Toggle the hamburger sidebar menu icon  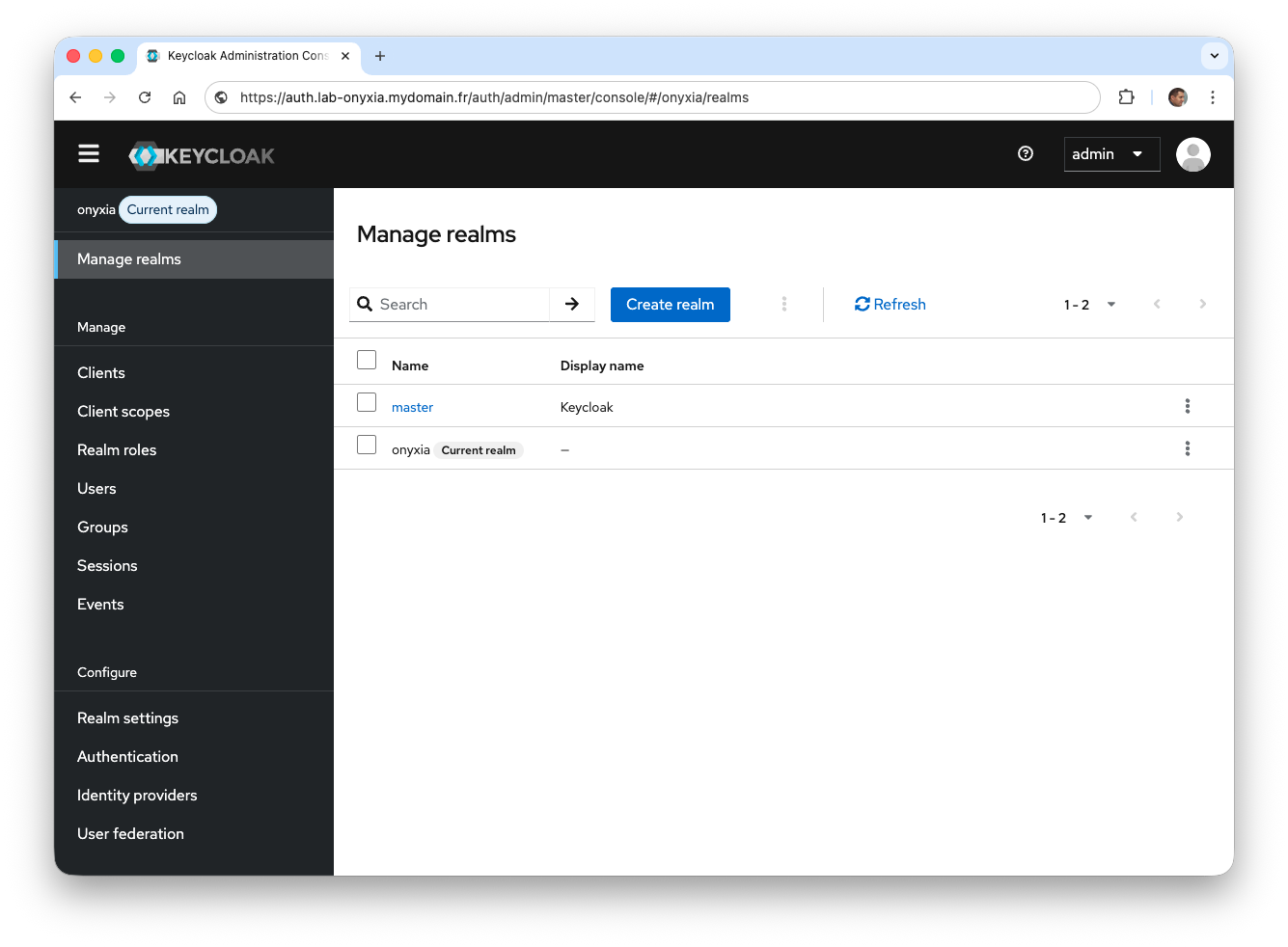click(89, 154)
